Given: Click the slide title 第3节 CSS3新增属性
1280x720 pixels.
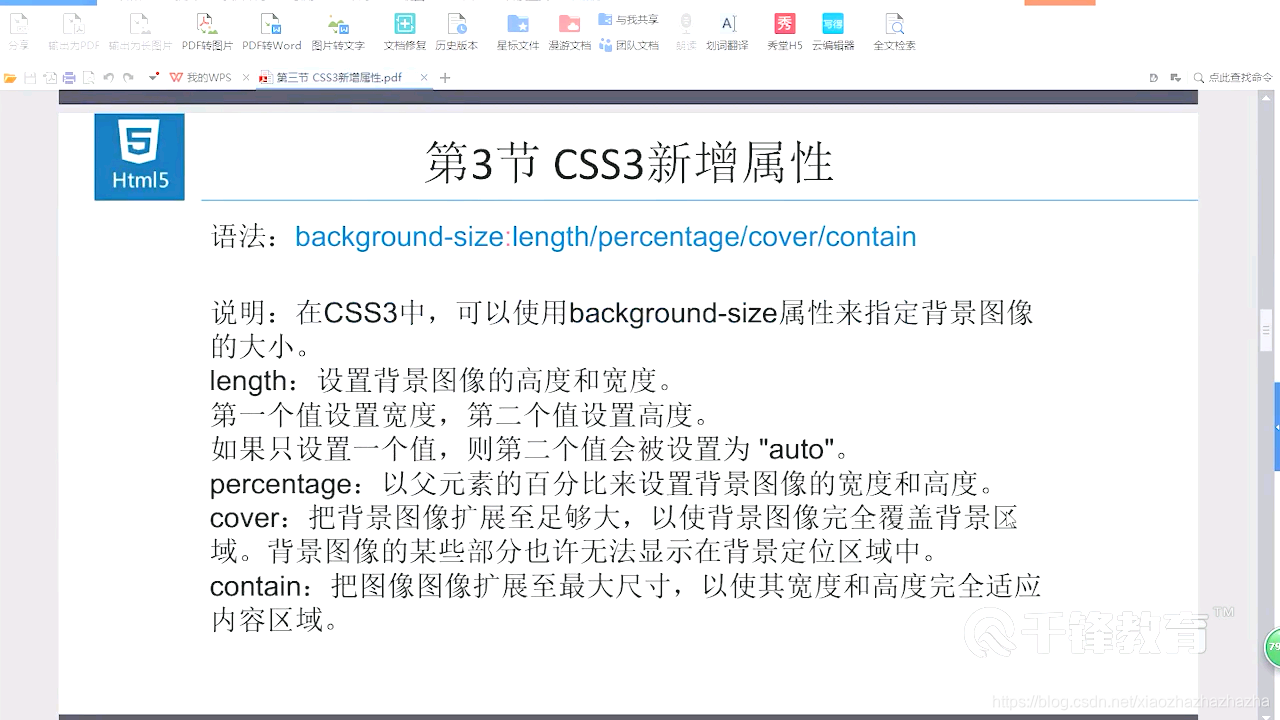Looking at the screenshot, I should click(x=629, y=163).
